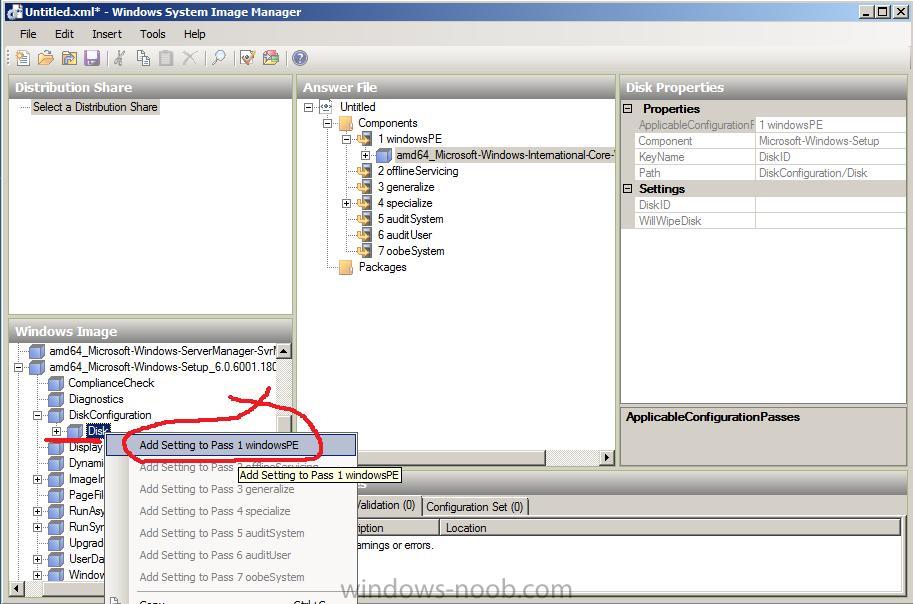
Task: Collapse the 1 windowsPE pass
Action: (x=346, y=139)
